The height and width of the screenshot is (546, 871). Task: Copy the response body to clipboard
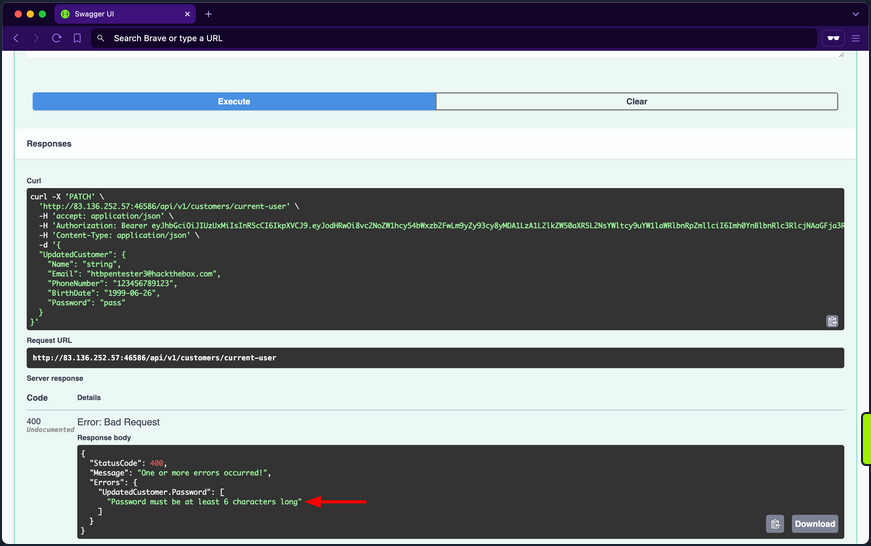775,523
